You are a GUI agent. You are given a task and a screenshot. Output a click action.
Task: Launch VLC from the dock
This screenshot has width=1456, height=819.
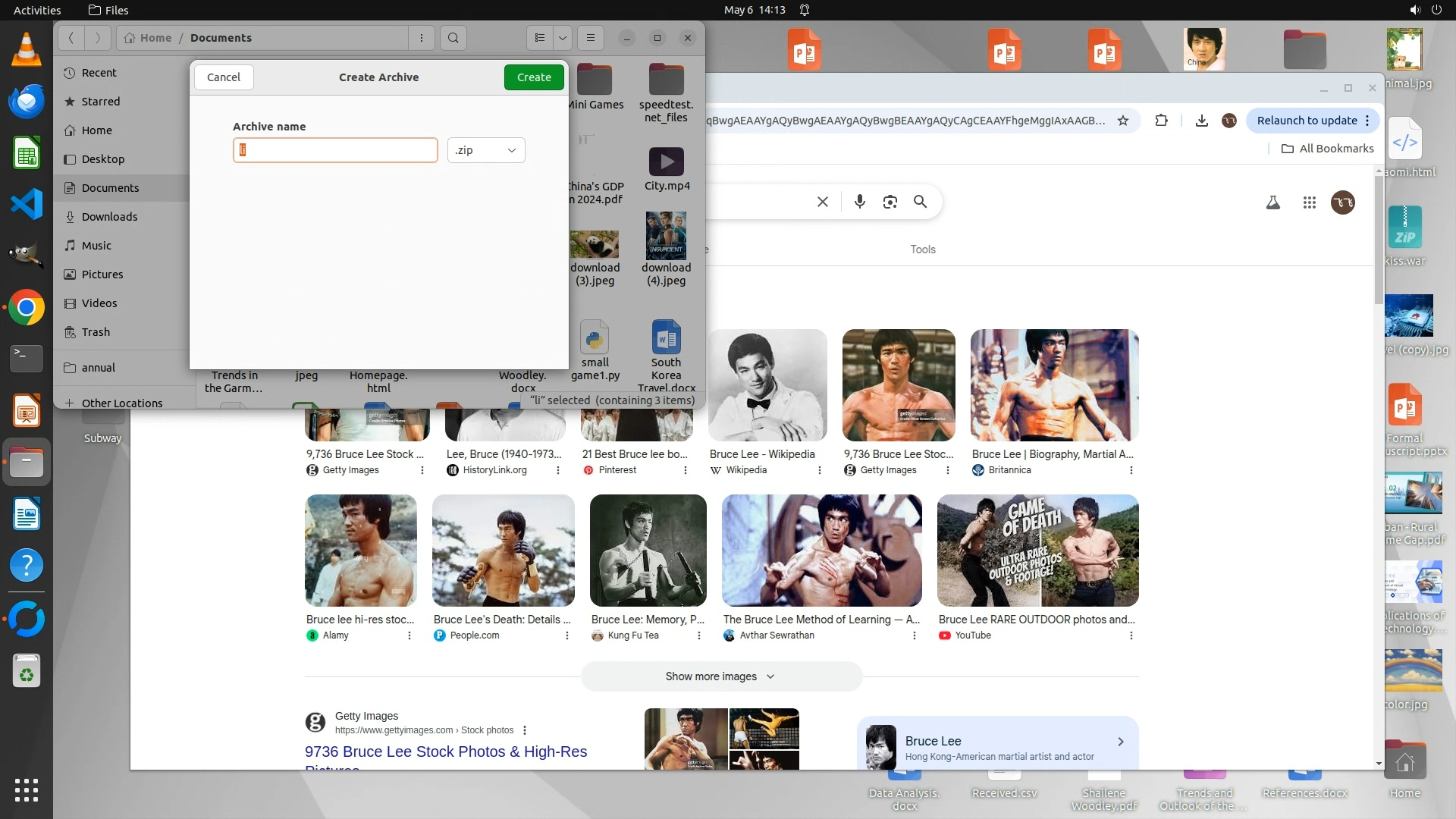(x=27, y=50)
